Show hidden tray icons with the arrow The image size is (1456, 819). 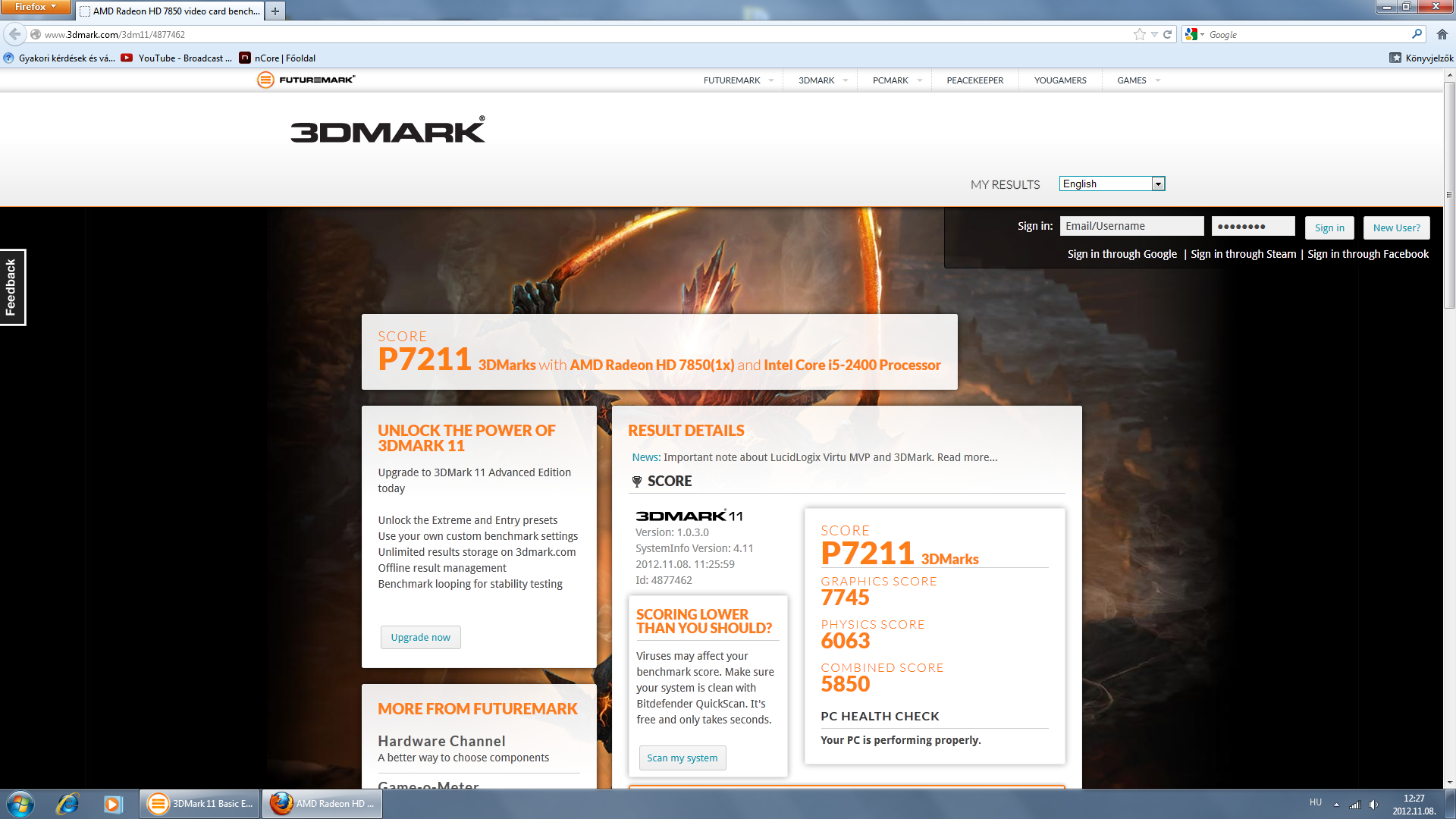tap(1336, 805)
